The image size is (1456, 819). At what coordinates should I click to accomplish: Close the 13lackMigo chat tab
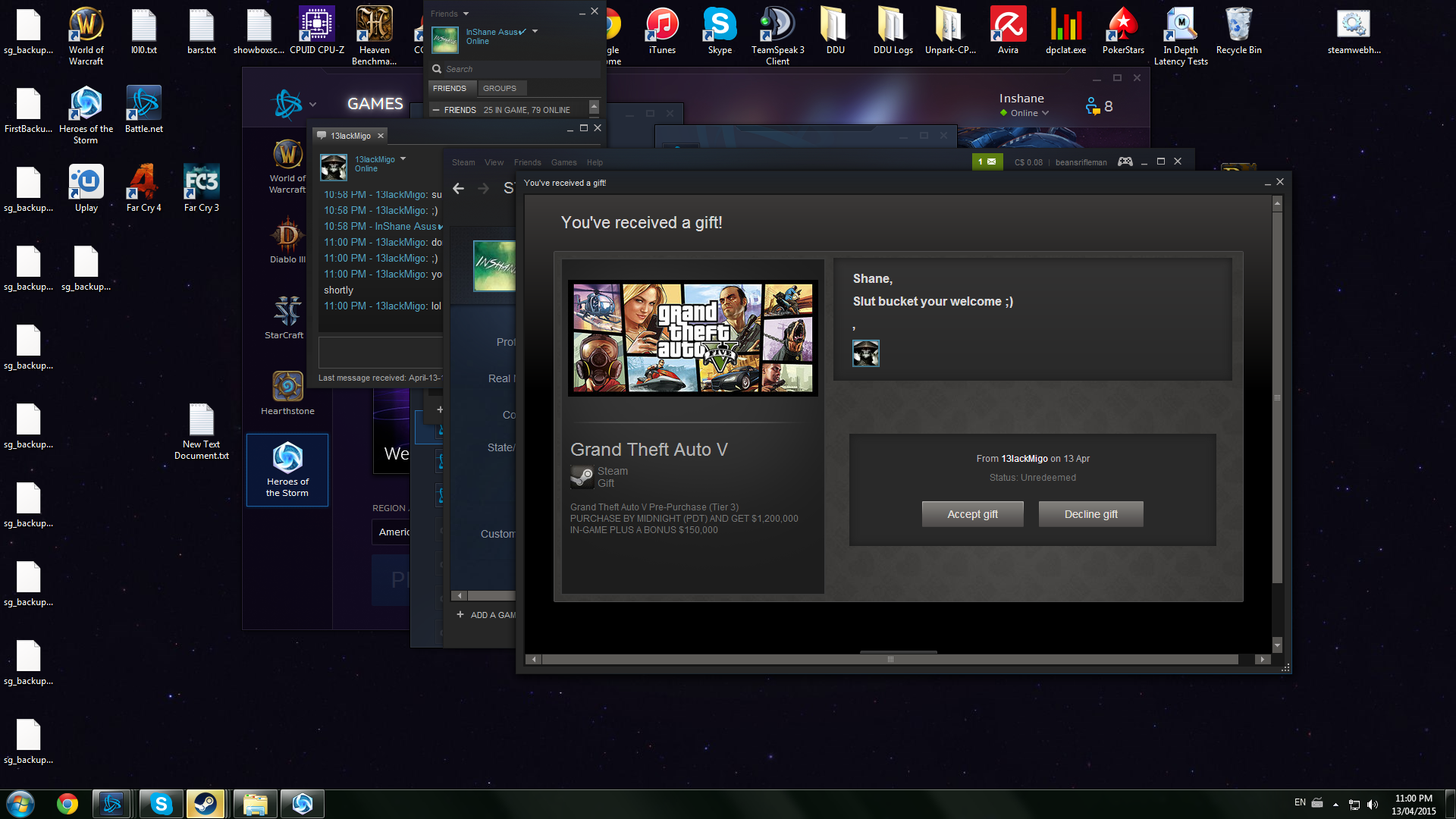[x=381, y=136]
